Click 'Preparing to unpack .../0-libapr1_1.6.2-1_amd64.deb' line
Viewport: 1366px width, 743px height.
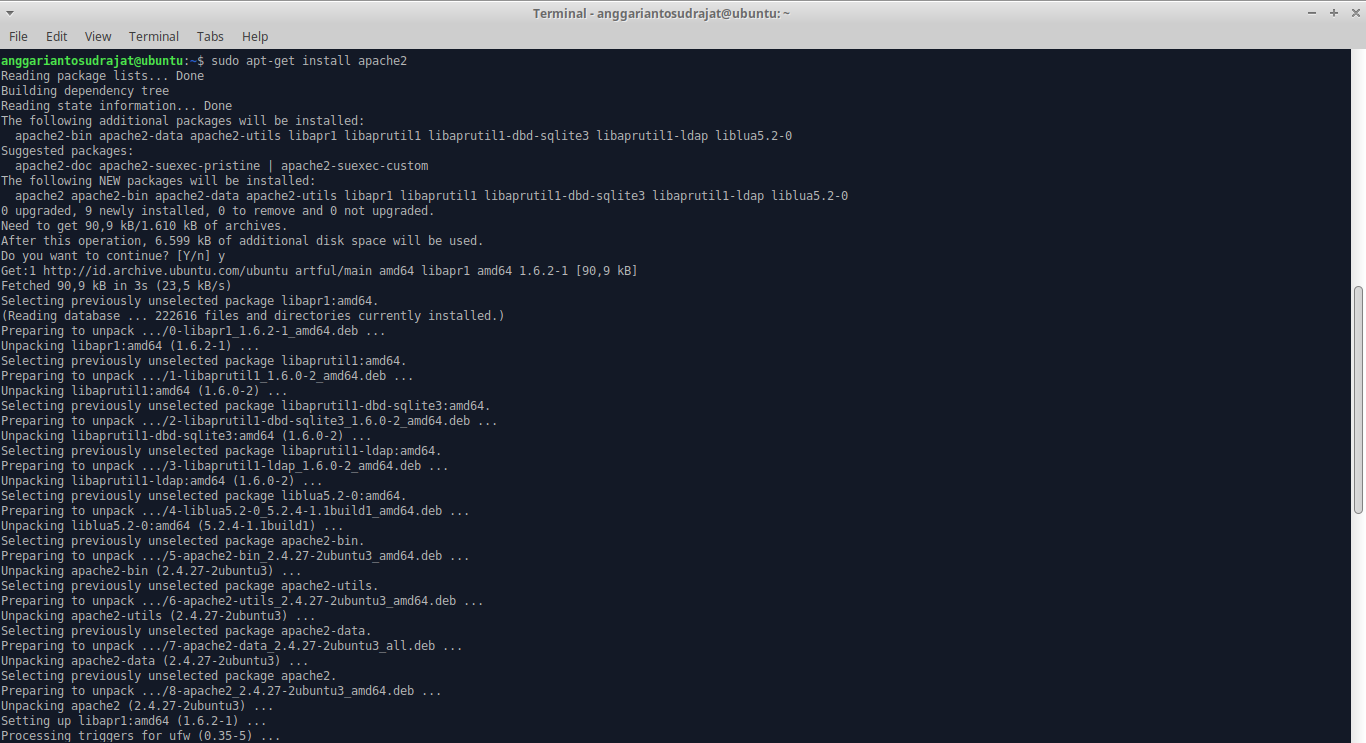pyautogui.click(x=193, y=331)
